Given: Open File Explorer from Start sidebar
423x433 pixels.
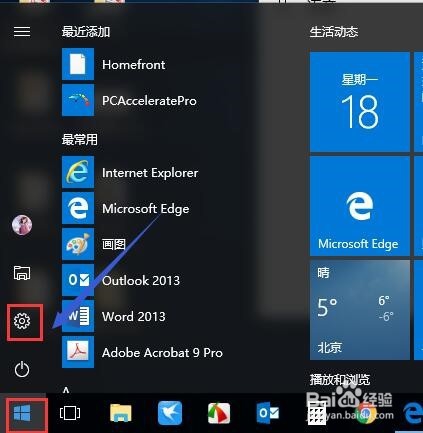Looking at the screenshot, I should (22, 273).
